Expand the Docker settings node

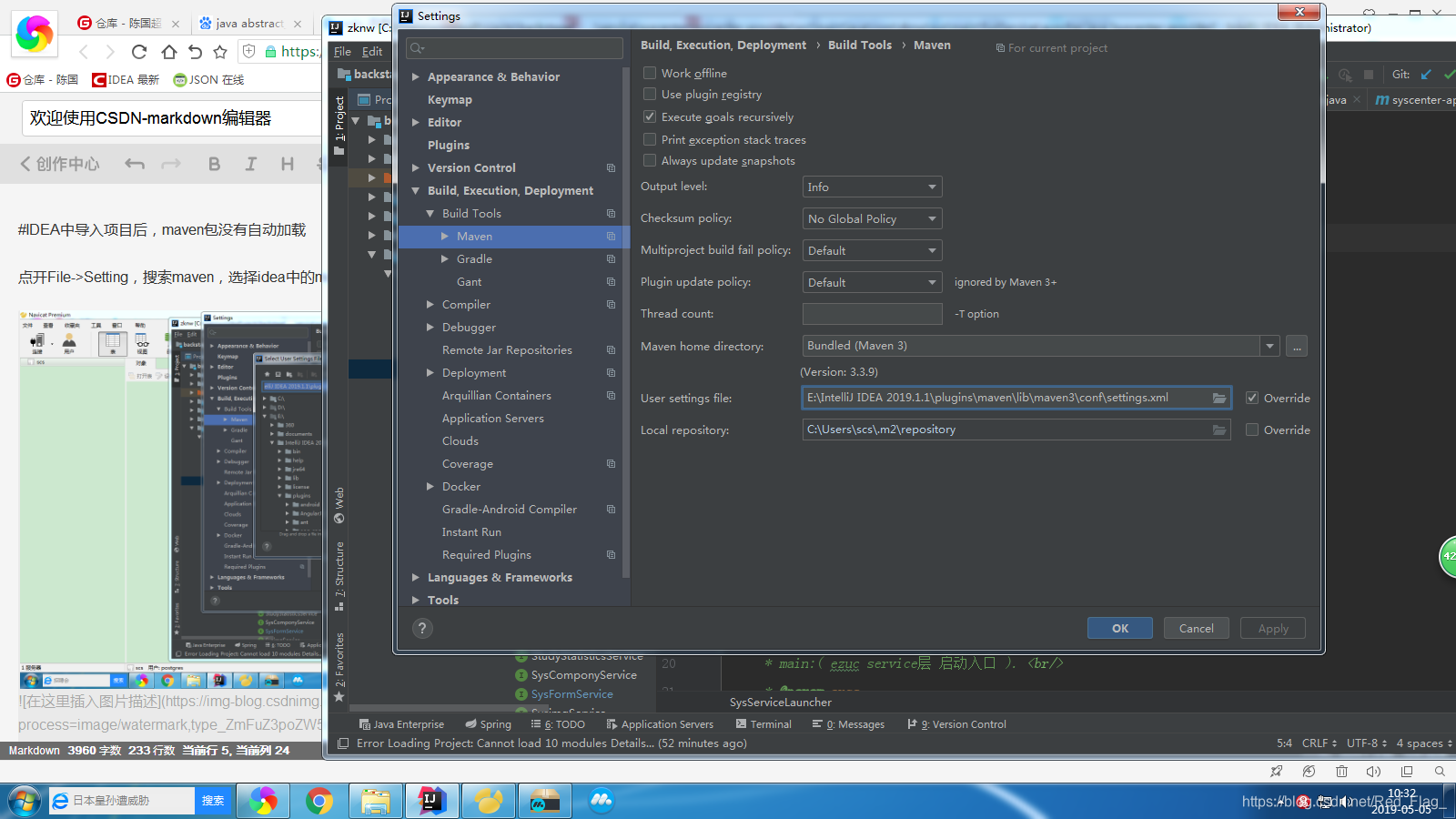coord(430,487)
